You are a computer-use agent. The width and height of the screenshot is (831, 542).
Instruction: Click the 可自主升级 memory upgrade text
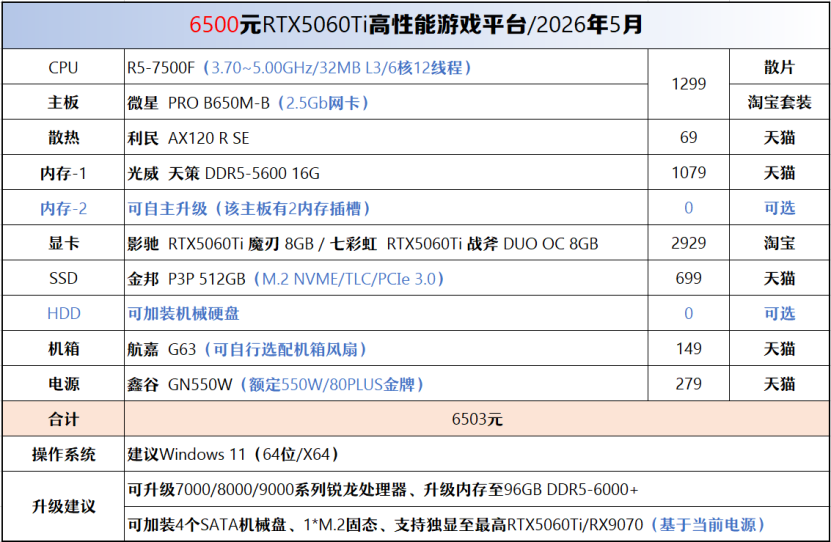tap(249, 208)
